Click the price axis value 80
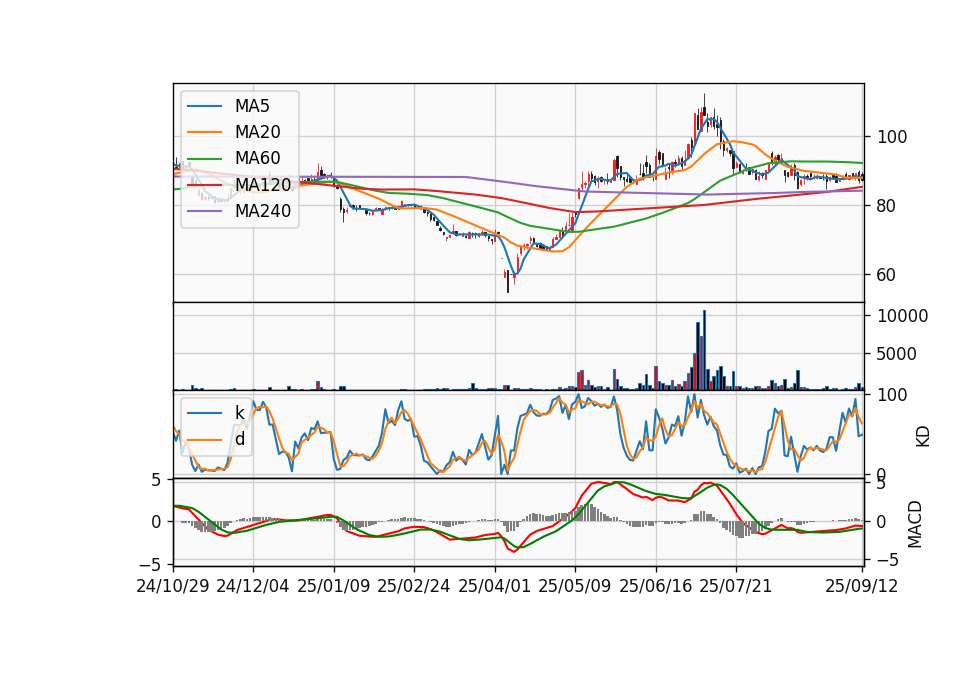 tap(887, 206)
